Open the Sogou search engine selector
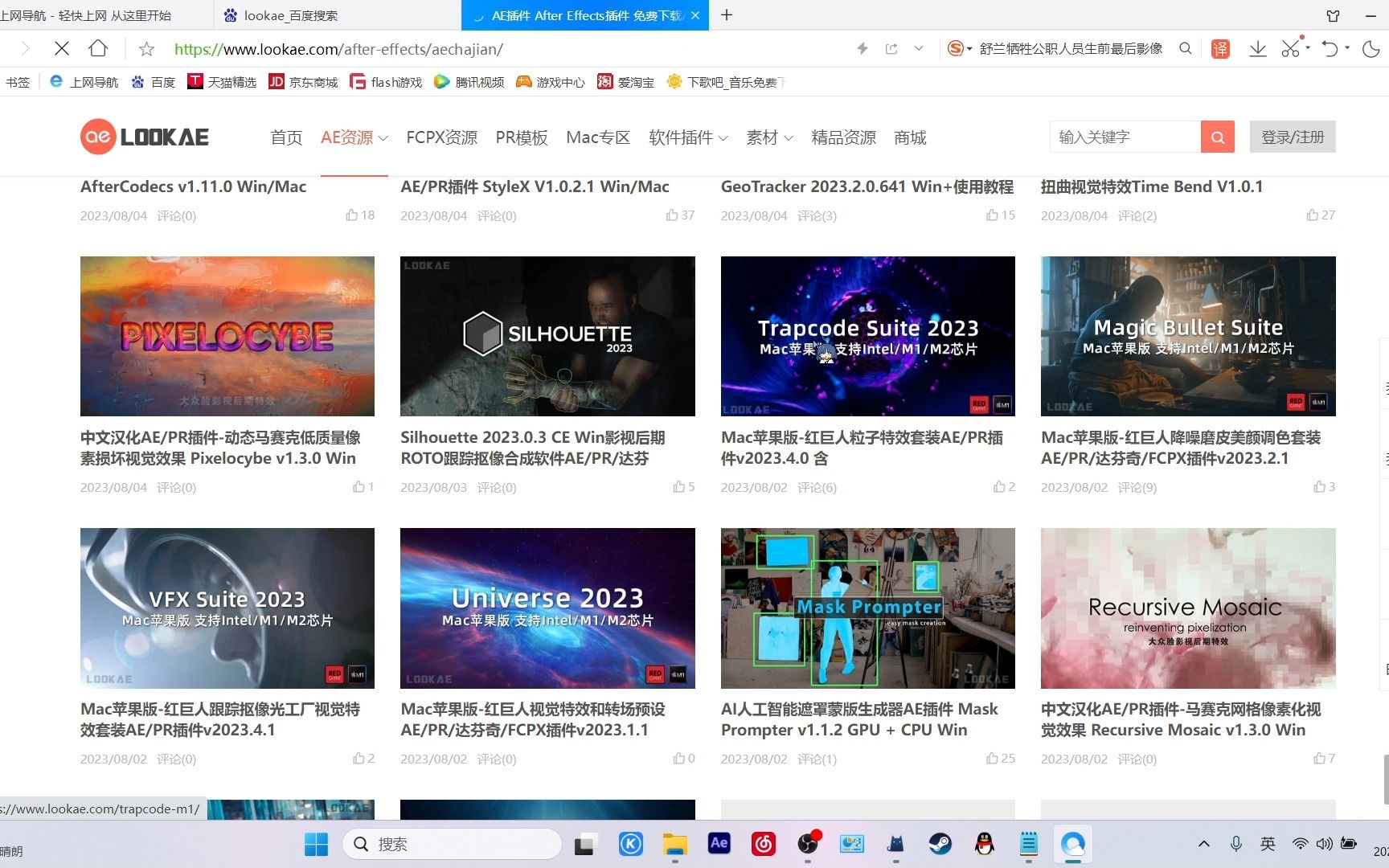The image size is (1389, 868). click(959, 49)
